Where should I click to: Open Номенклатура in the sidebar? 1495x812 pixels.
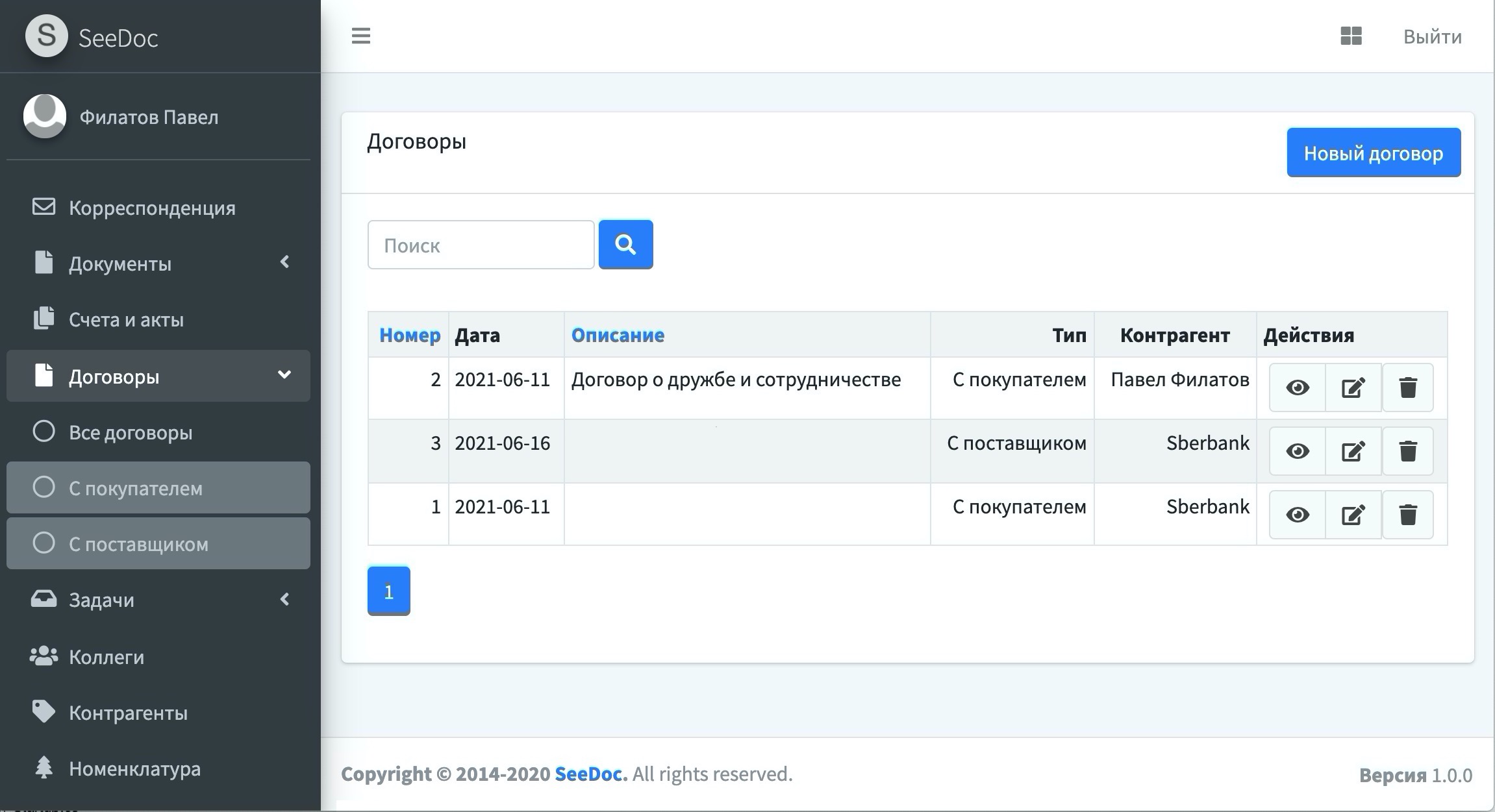(x=158, y=768)
